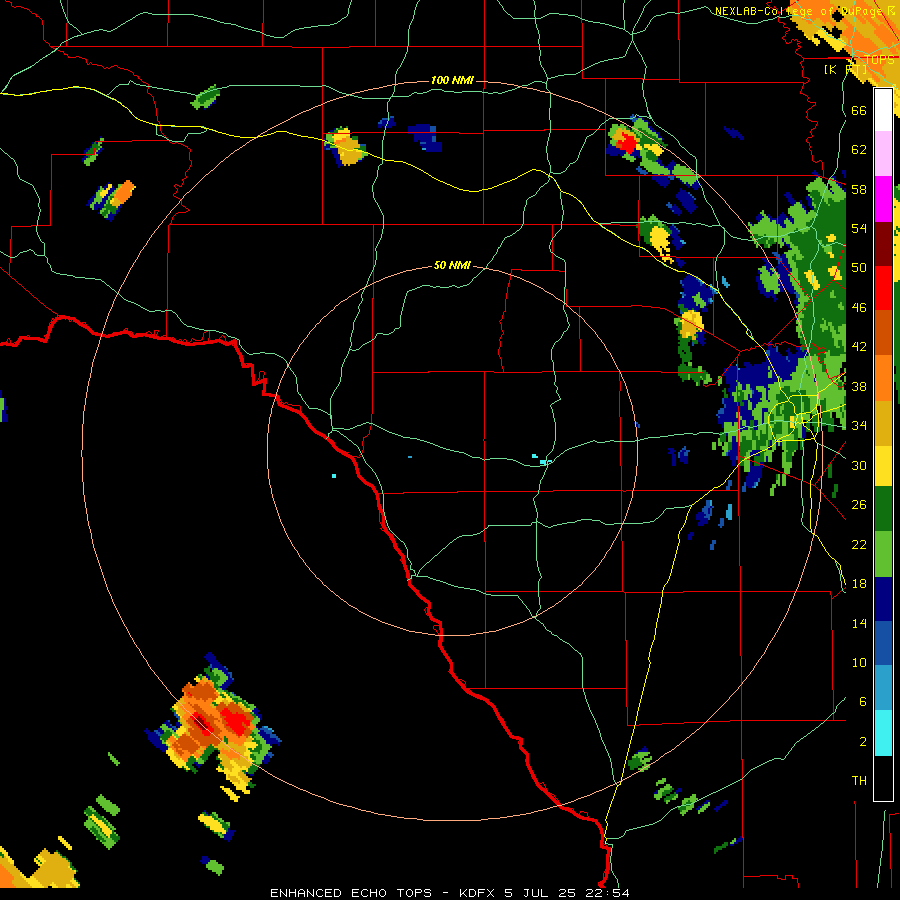Click the "22" legend value
Viewport: 900px width, 900px height.
[859, 544]
